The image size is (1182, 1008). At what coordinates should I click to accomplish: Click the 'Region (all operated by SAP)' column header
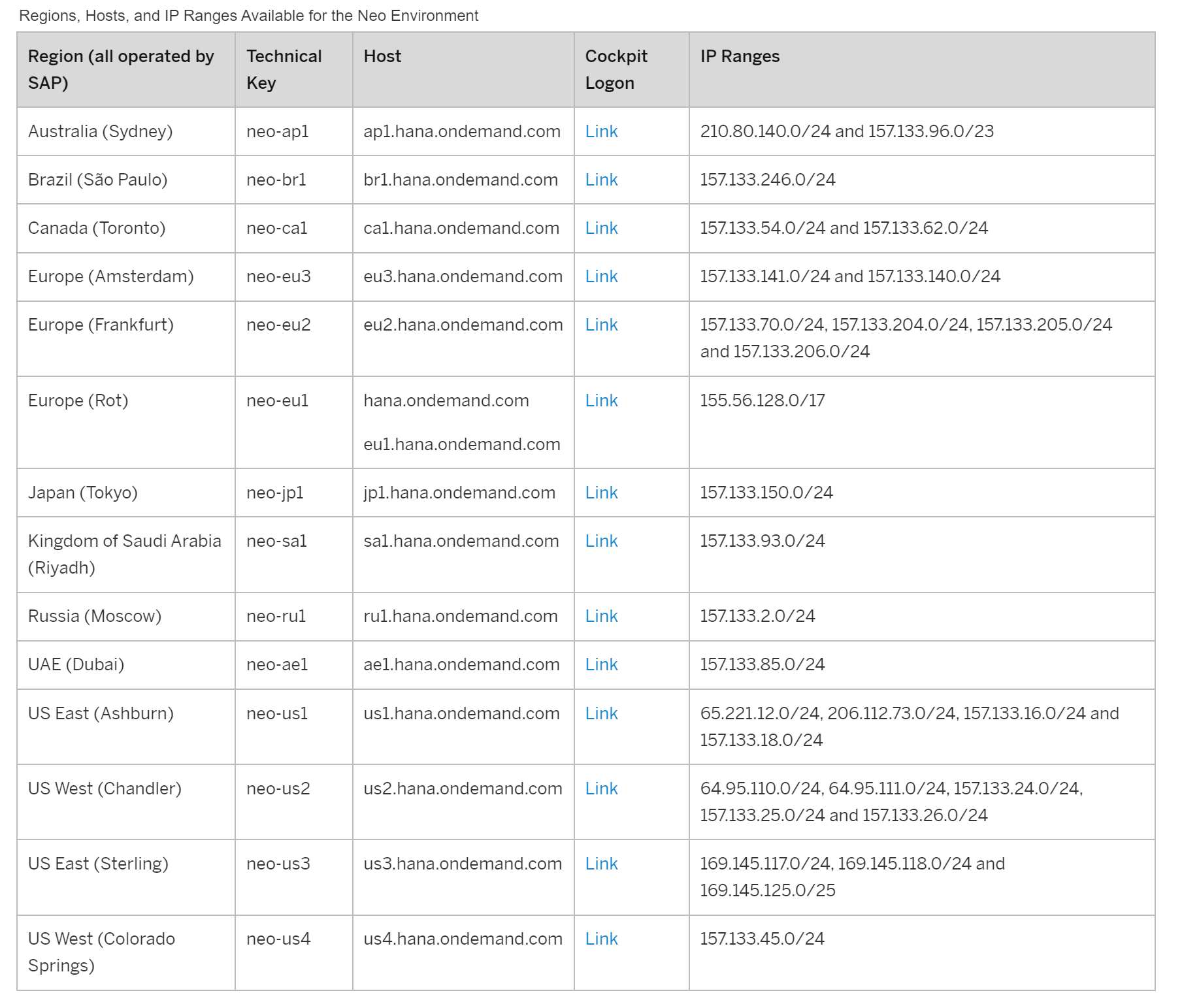[x=126, y=69]
